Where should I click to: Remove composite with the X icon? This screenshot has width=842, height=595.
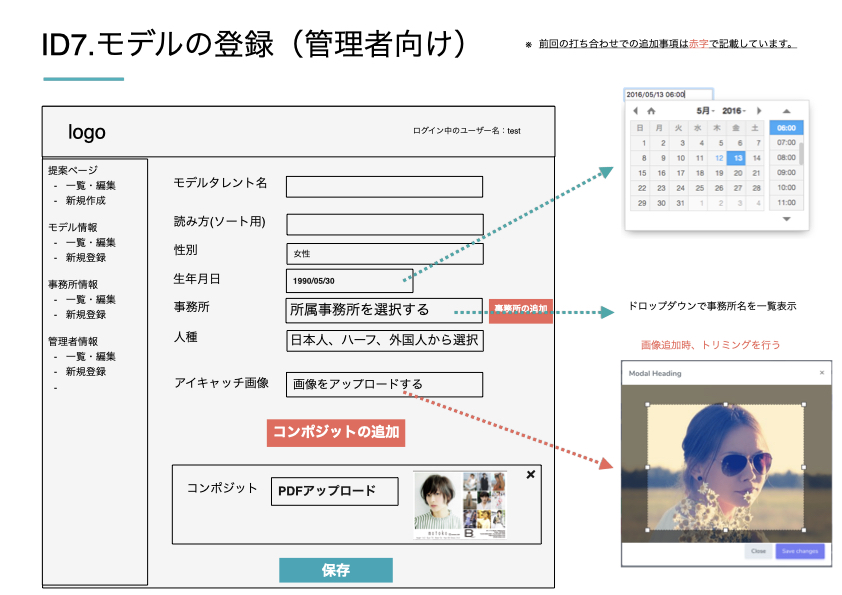530,474
